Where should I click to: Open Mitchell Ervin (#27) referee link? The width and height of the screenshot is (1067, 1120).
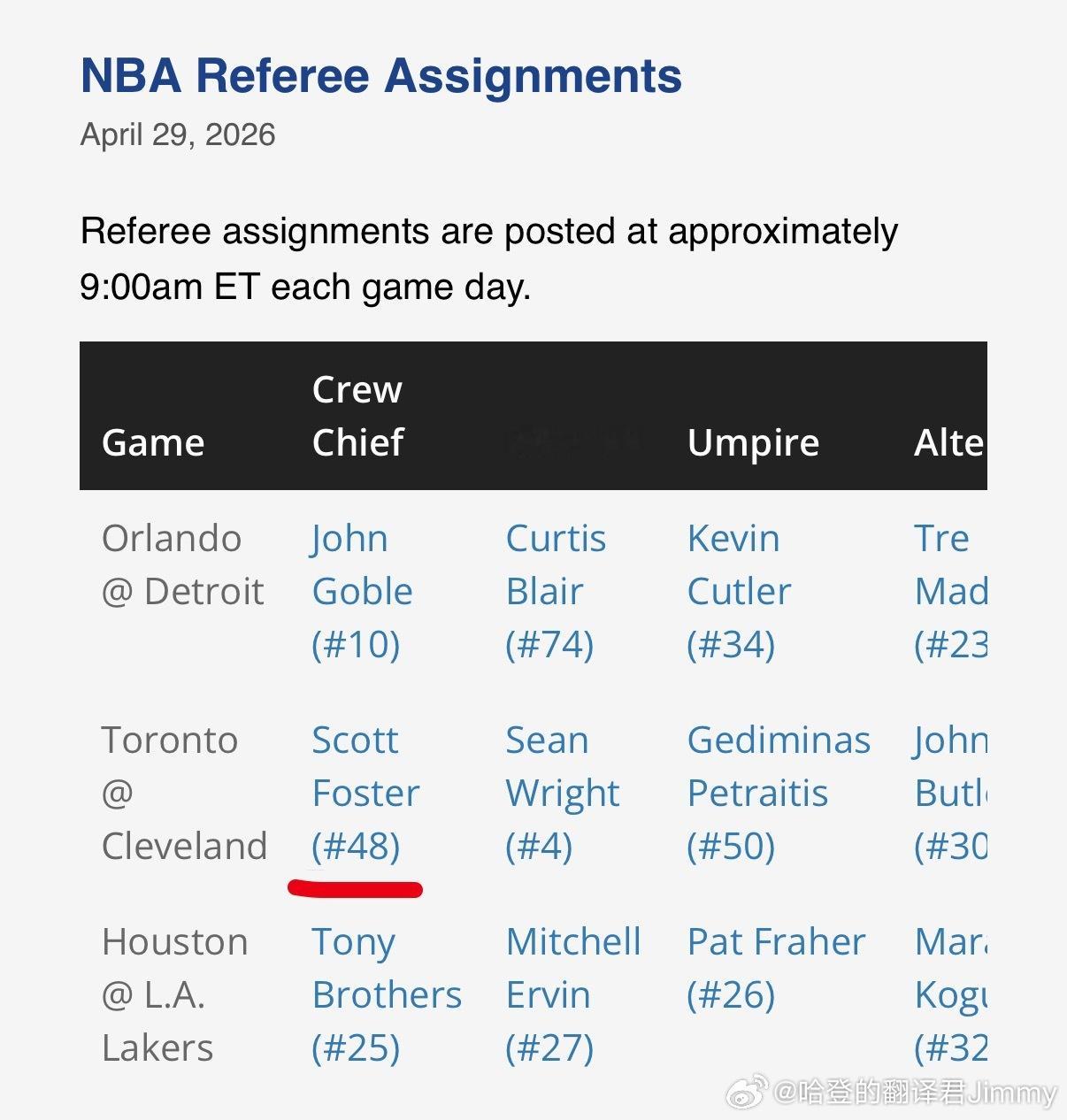click(x=573, y=994)
